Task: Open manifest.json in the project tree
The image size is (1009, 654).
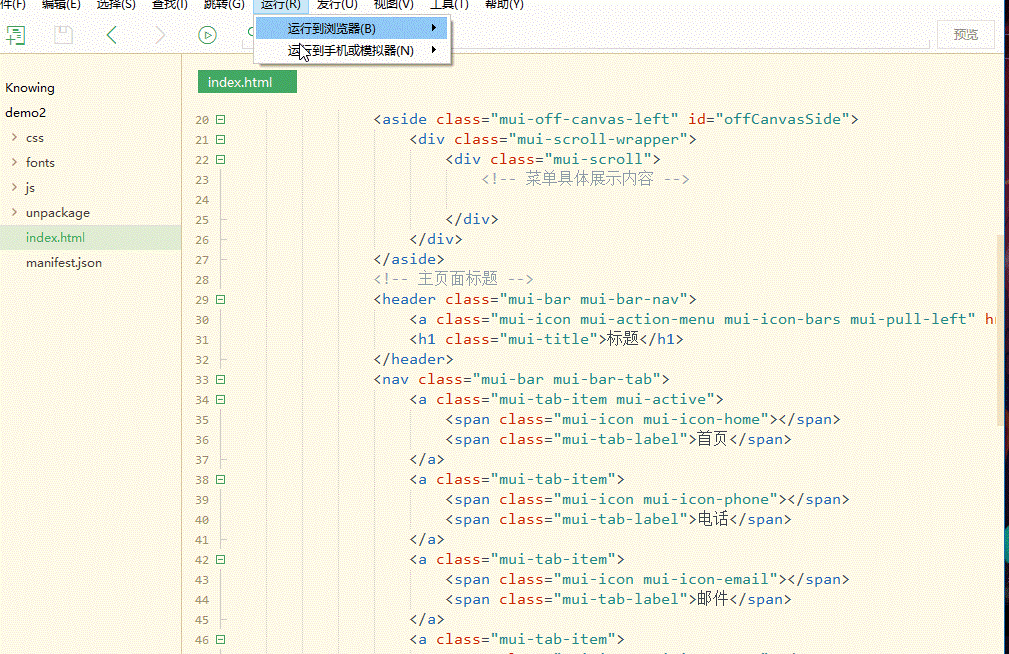Action: pyautogui.click(x=64, y=263)
